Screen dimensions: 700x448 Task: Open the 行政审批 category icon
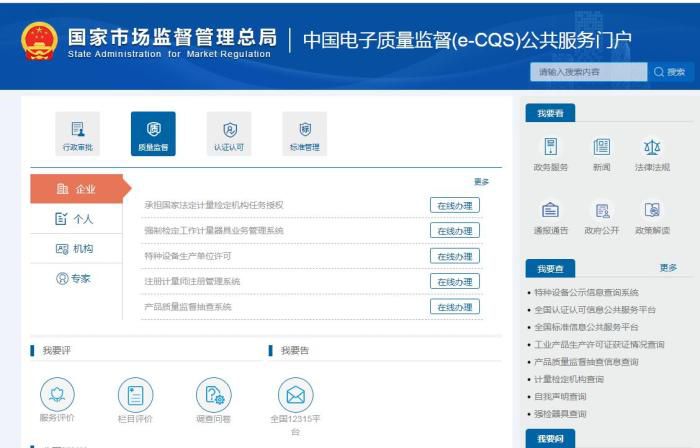pos(78,134)
